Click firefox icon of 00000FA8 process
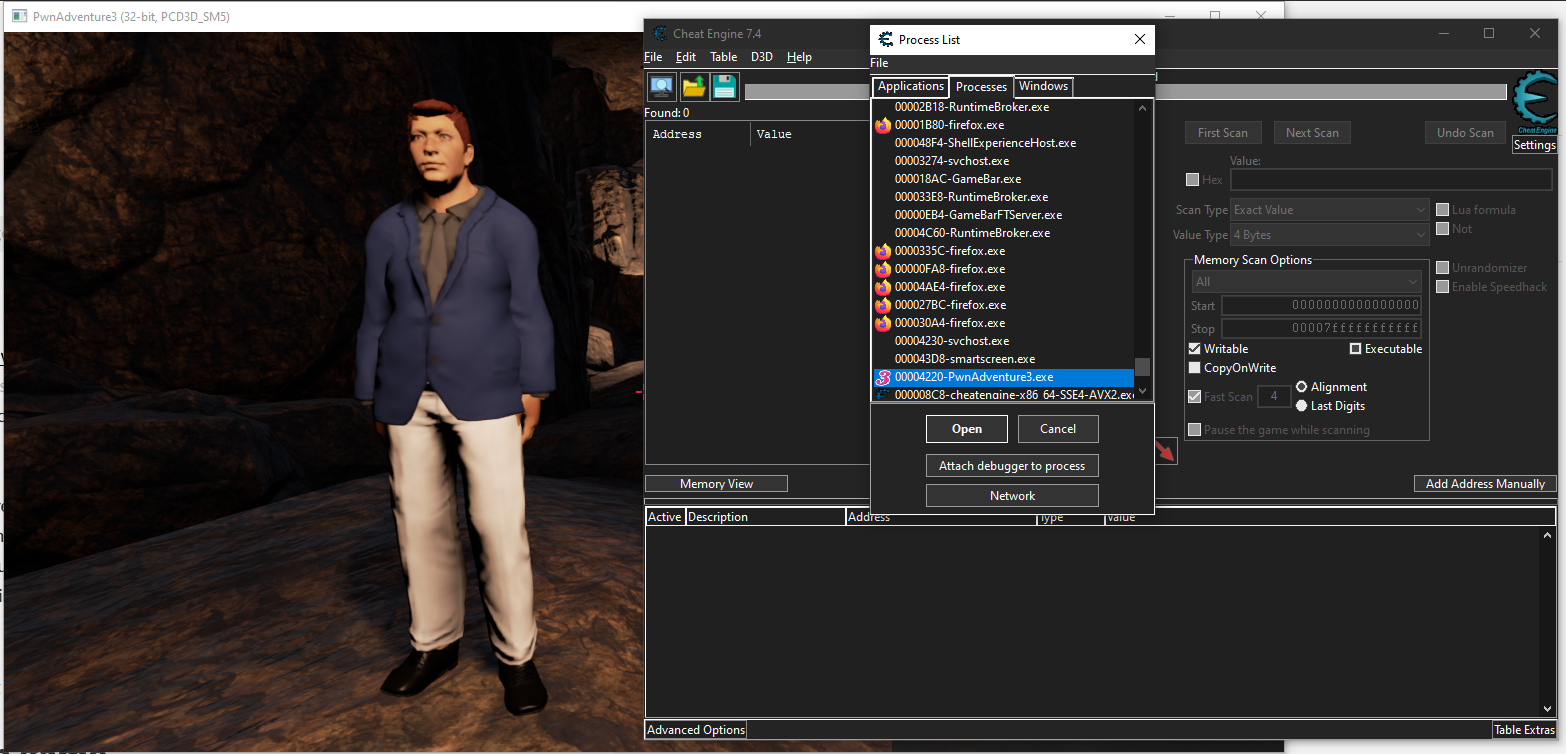The image size is (1566, 754). click(883, 269)
